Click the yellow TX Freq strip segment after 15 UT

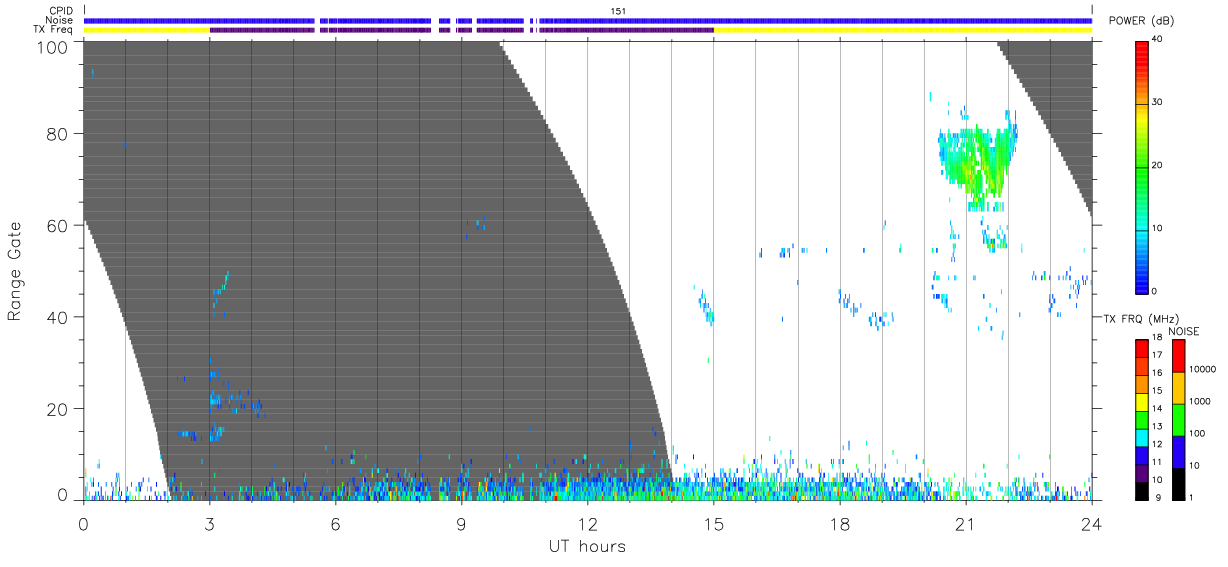(903, 30)
